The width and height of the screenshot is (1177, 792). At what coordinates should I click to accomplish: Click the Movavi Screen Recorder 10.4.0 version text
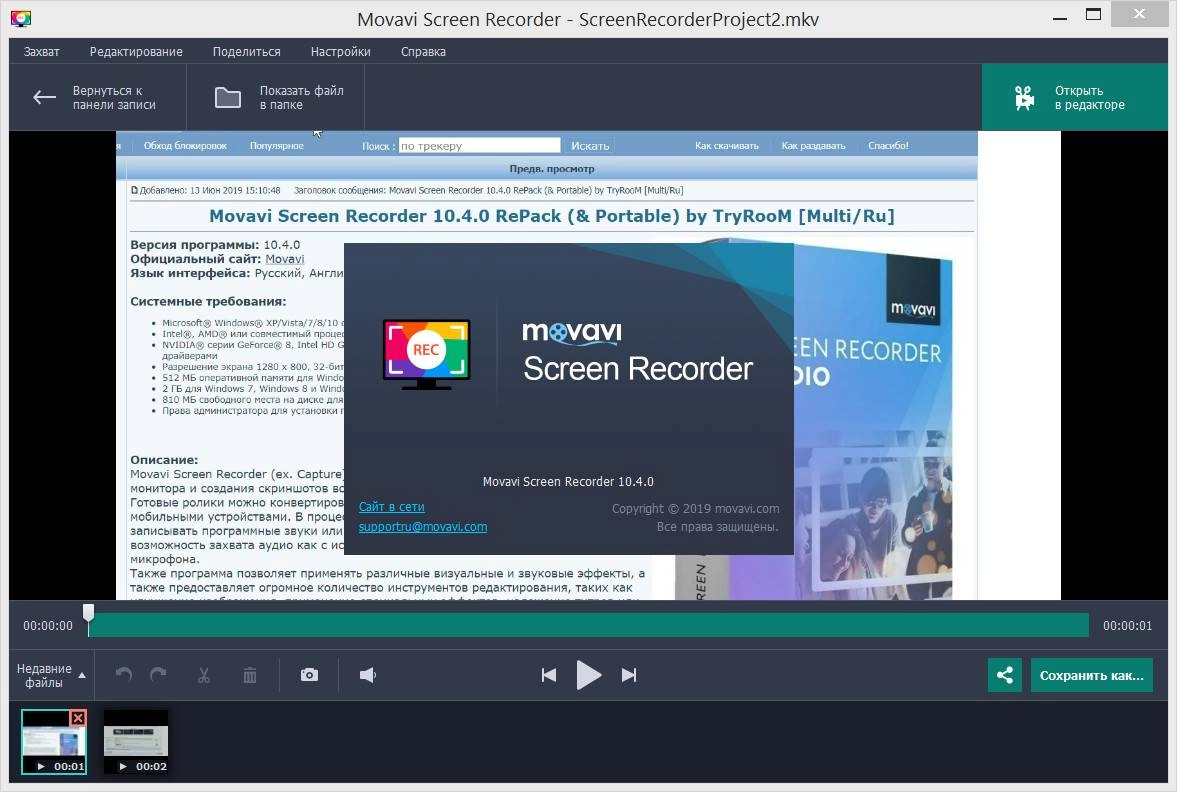tap(568, 481)
